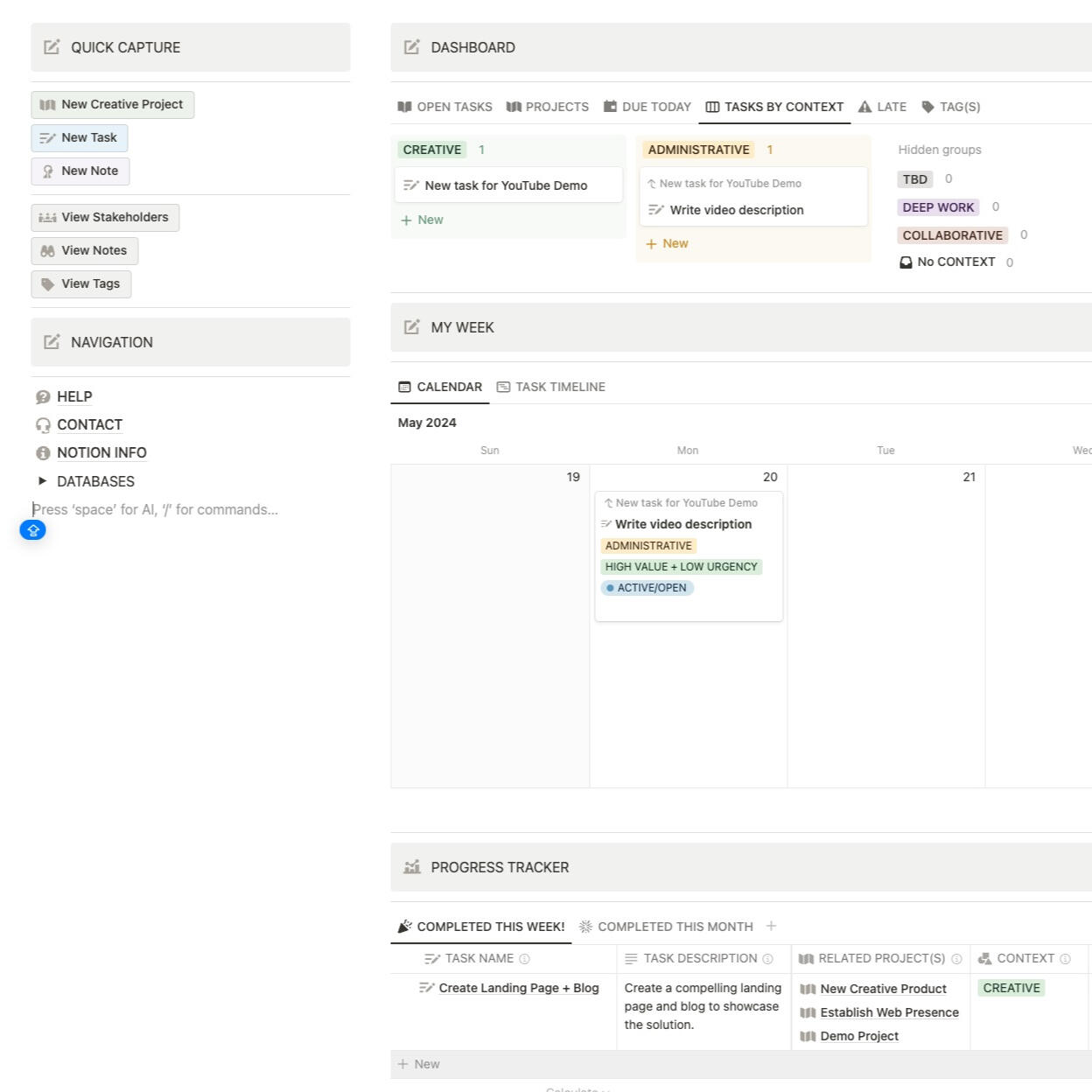Screen dimensions: 1092x1092
Task: Click the edit icon beside QUICK CAPTURE
Action: tap(52, 47)
